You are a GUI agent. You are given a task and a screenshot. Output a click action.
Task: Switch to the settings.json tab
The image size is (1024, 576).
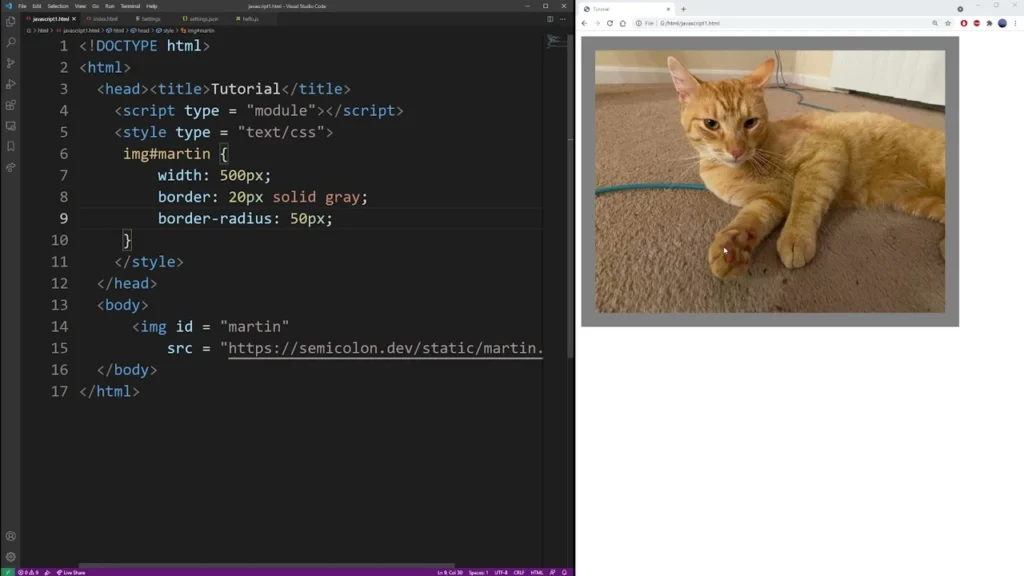pos(204,19)
